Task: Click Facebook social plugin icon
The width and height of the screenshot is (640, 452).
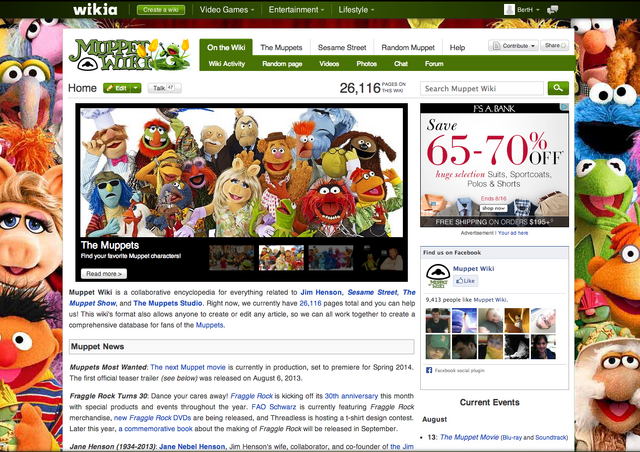Action: 429,370
